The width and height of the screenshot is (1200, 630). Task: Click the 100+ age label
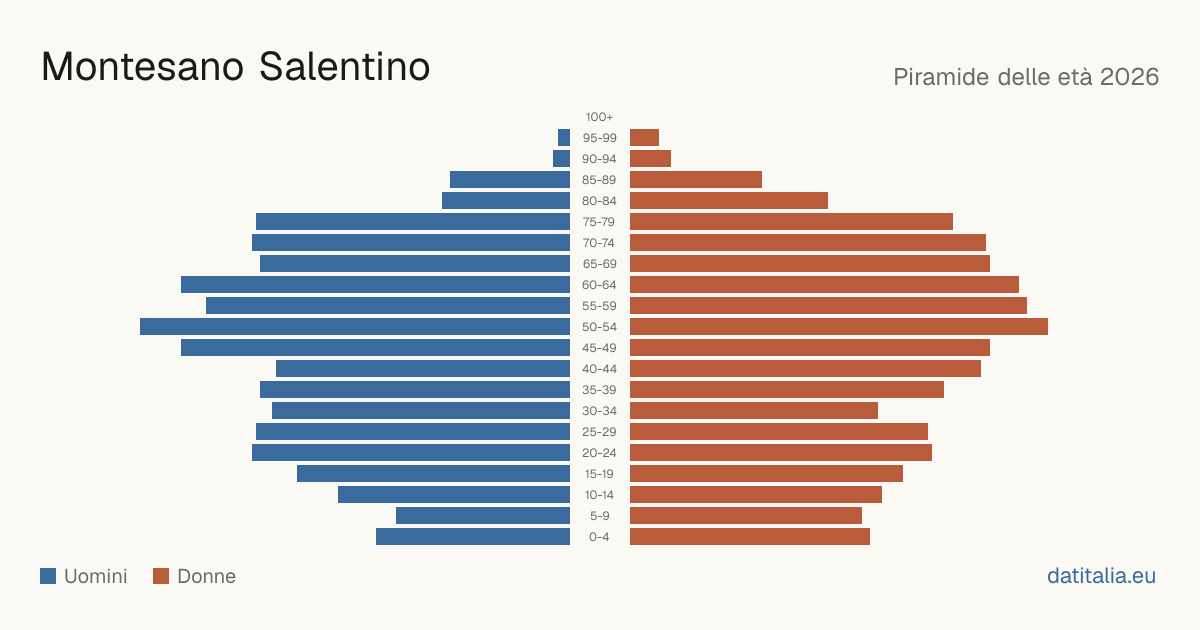[x=600, y=117]
